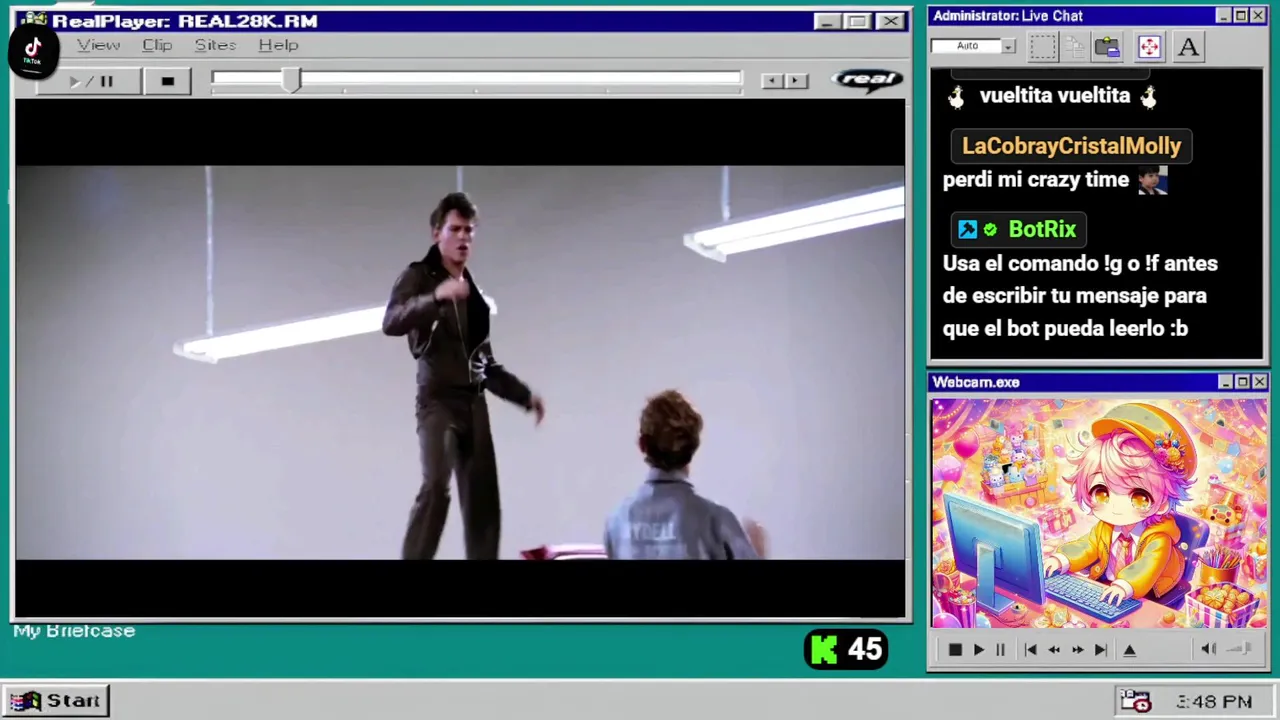Click the task scheduler tray icon
Image resolution: width=1280 pixels, height=720 pixels.
(1136, 702)
